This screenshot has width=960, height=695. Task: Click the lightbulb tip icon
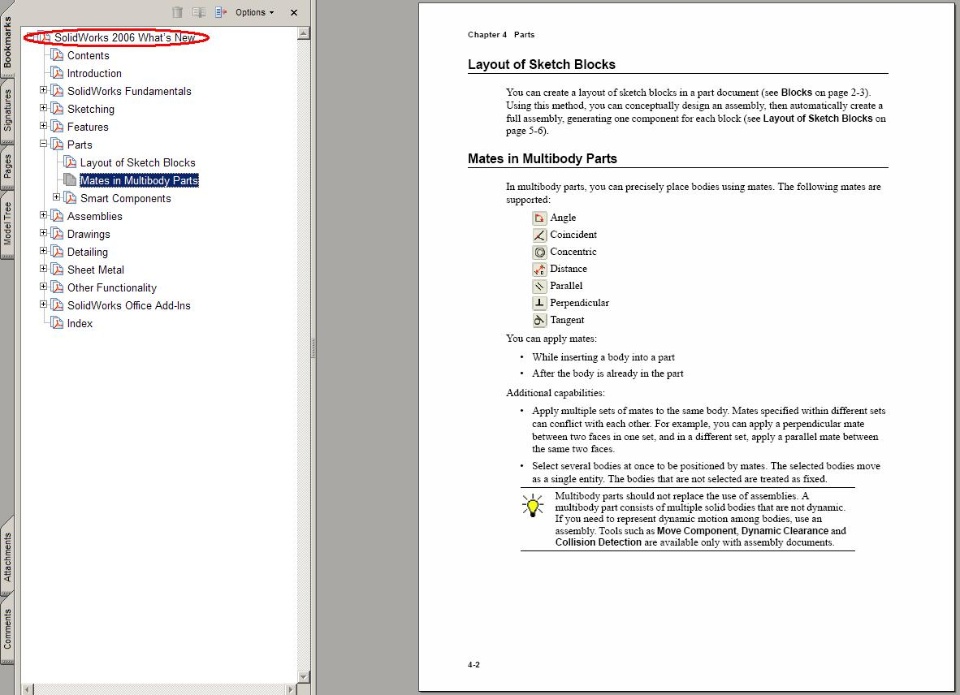click(x=533, y=505)
